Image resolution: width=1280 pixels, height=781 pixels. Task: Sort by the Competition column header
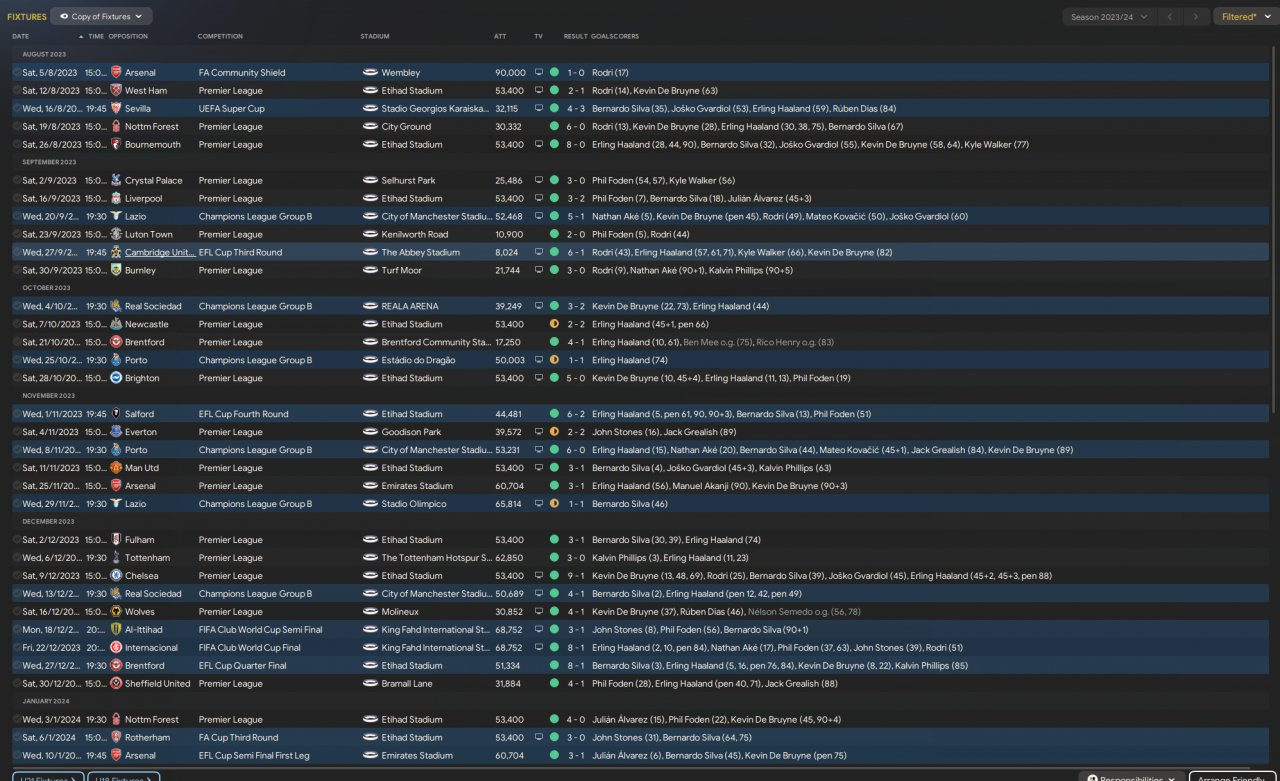(x=220, y=37)
